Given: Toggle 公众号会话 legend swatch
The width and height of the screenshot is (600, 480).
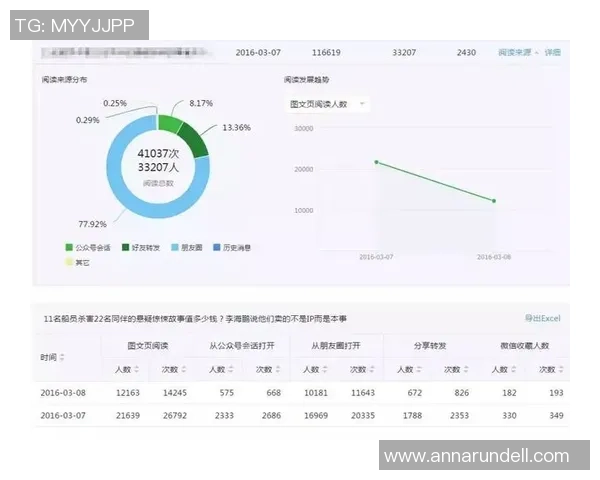Looking at the screenshot, I should 69,247.
